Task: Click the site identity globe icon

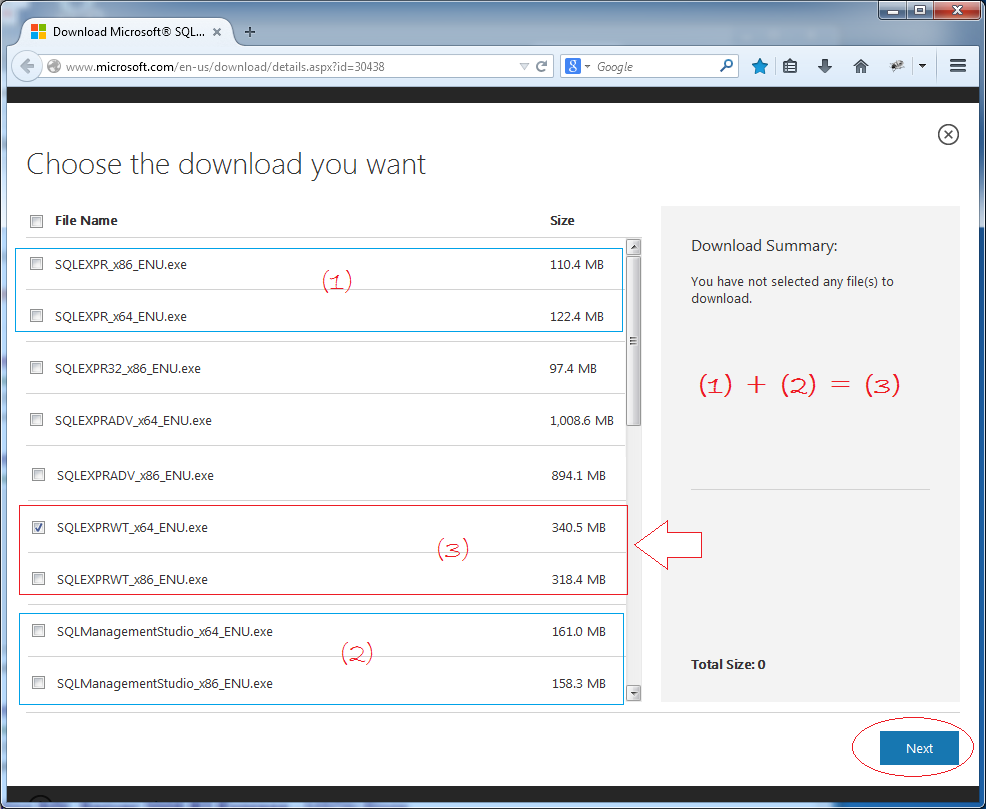Action: pyautogui.click(x=54, y=66)
